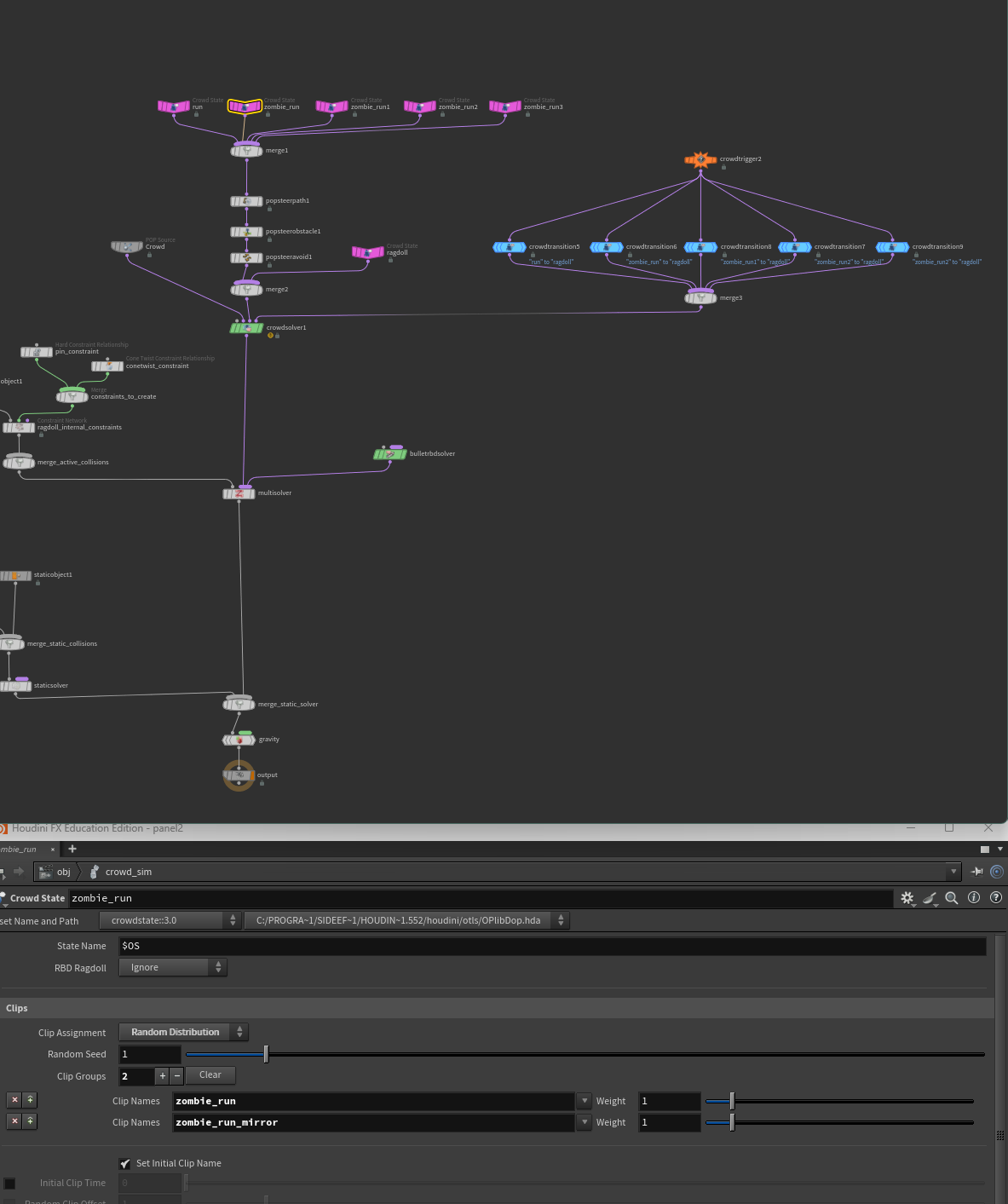1008x1204 pixels.
Task: Select the crowdtransition9 node
Action: pyautogui.click(x=893, y=247)
